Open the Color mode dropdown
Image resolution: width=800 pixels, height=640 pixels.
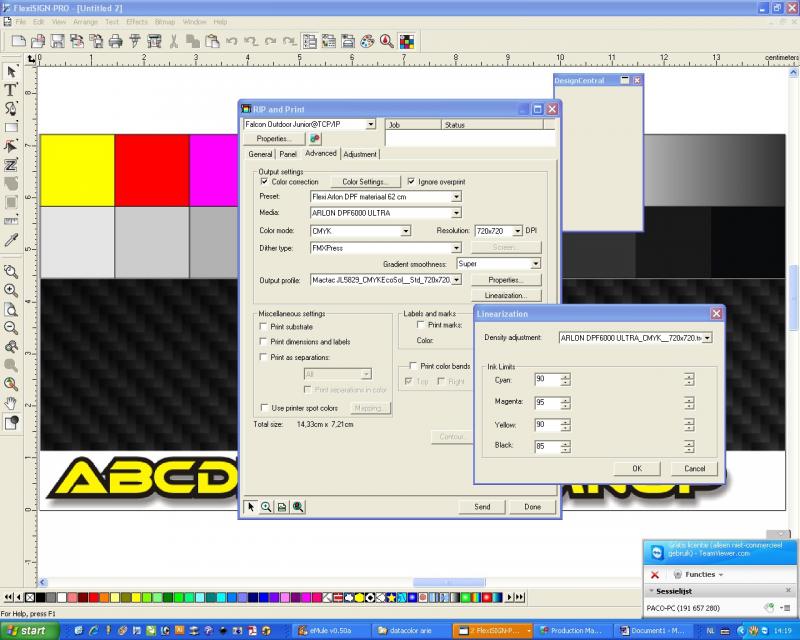pos(406,231)
